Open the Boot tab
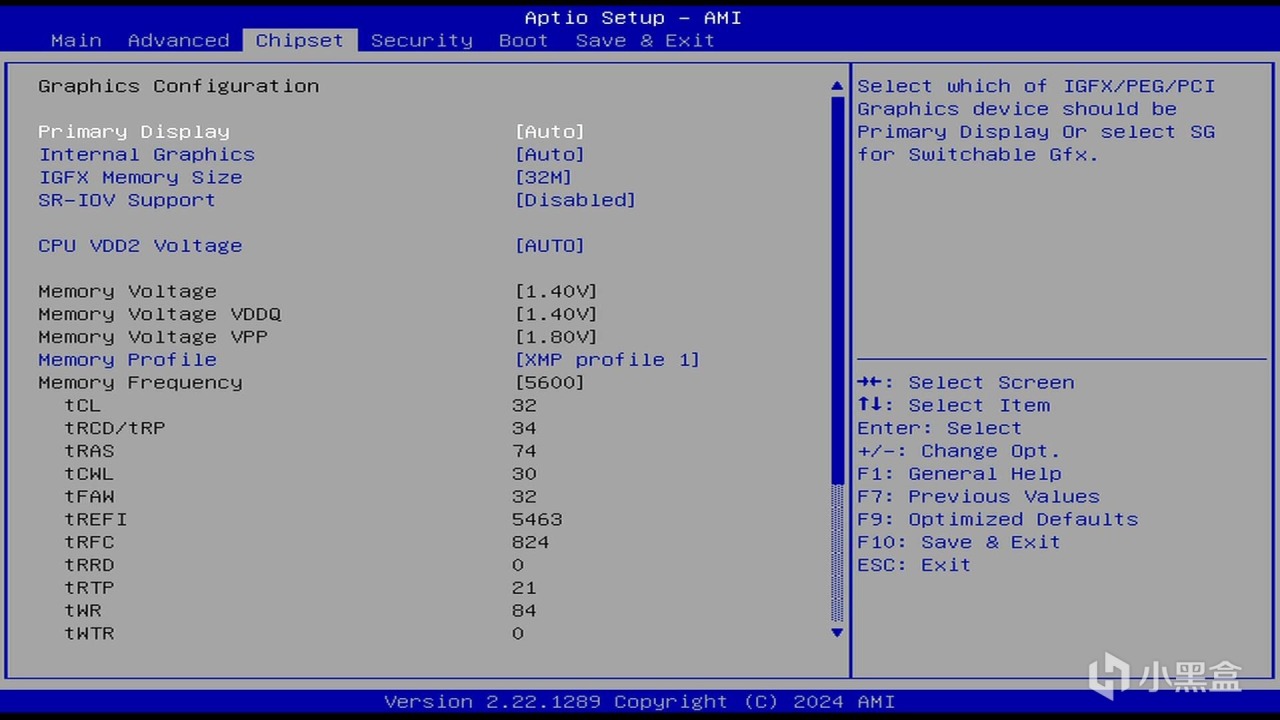 coord(524,40)
